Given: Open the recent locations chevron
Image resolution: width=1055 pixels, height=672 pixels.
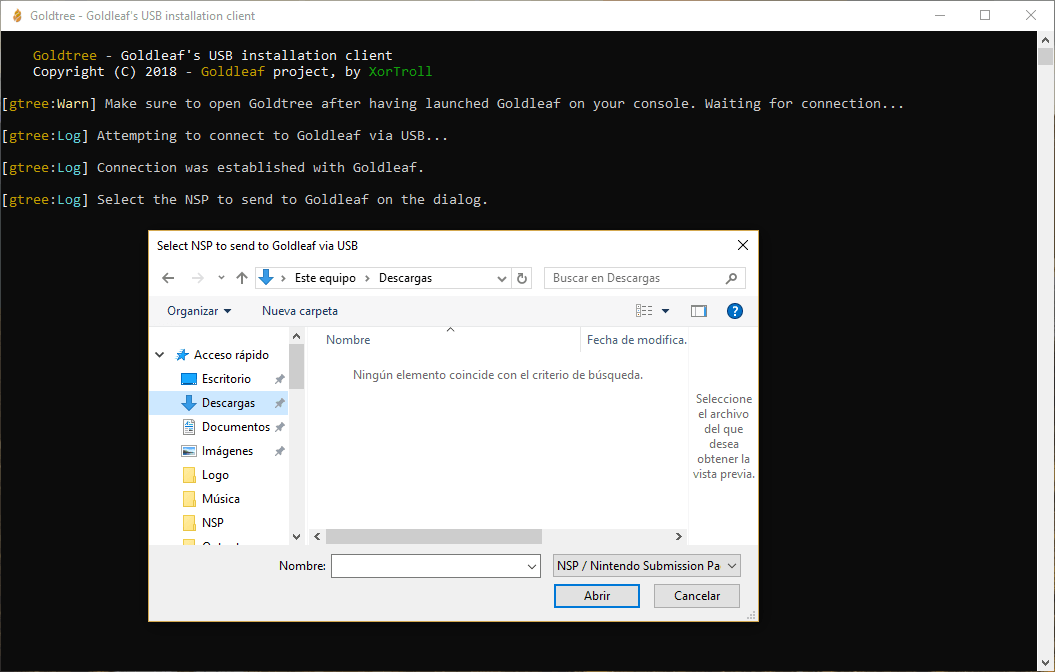Looking at the screenshot, I should tap(221, 278).
